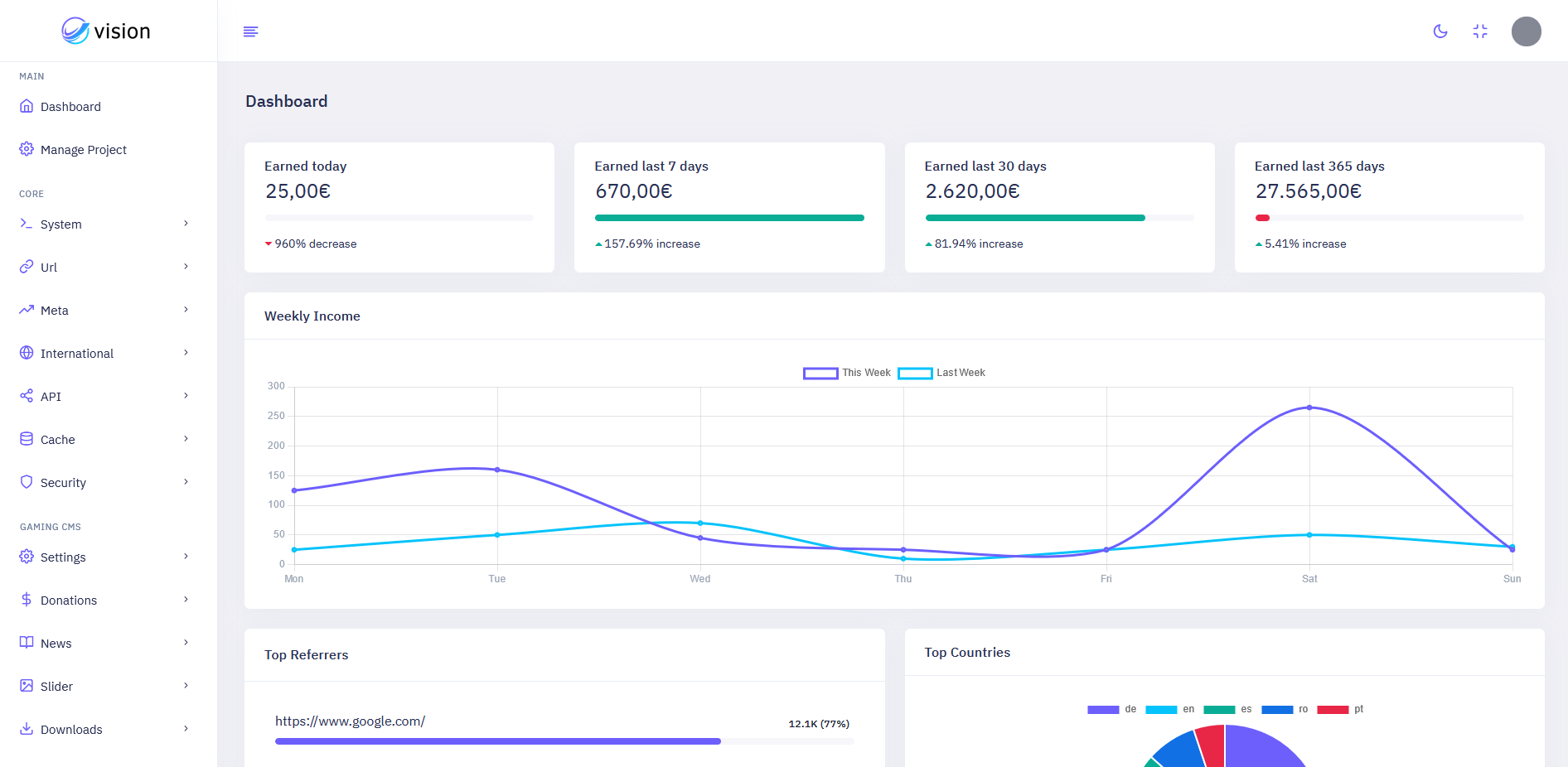Expand the Downloads submenu chevron
Image resolution: width=1568 pixels, height=767 pixels.
(186, 729)
